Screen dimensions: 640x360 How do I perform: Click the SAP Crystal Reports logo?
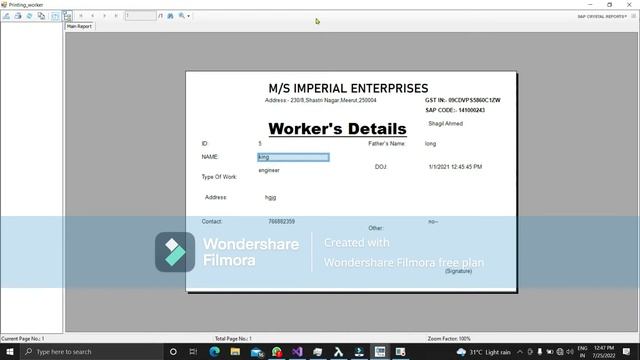click(x=602, y=16)
